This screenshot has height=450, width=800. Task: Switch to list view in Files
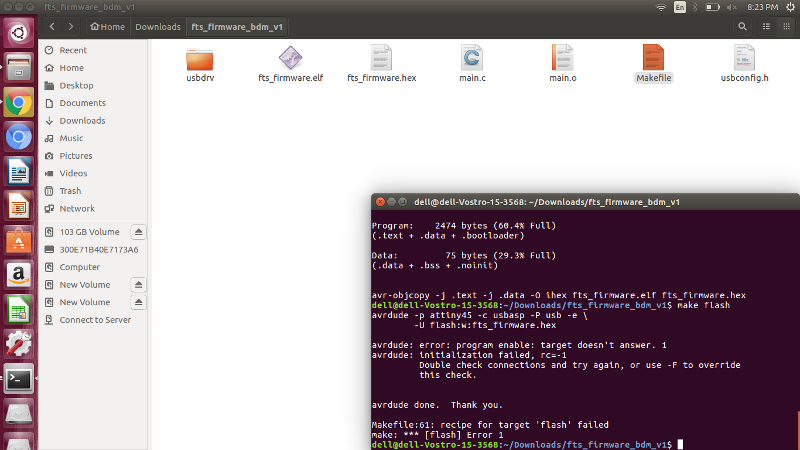pyautogui.click(x=766, y=27)
